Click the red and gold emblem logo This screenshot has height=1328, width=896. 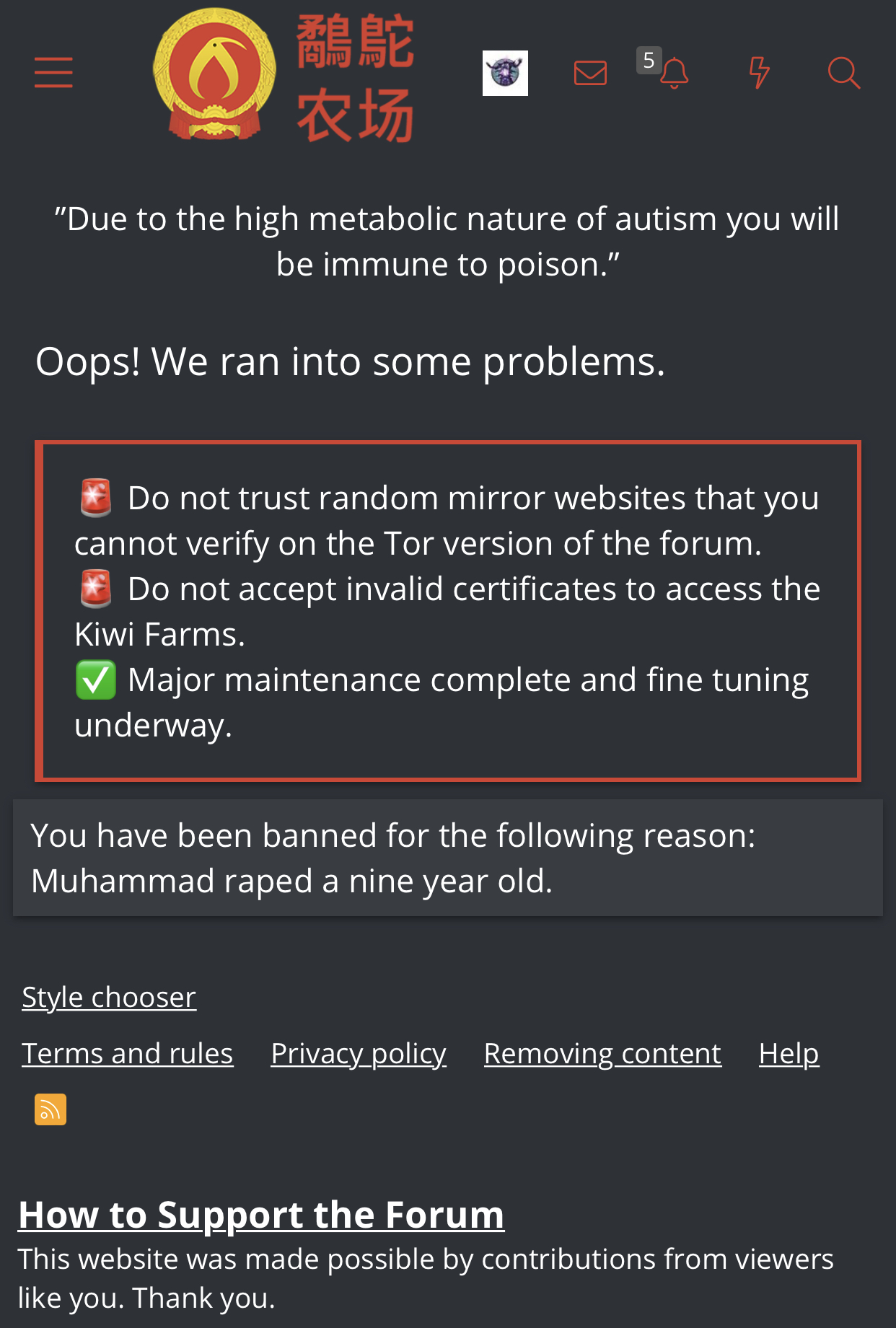click(214, 74)
